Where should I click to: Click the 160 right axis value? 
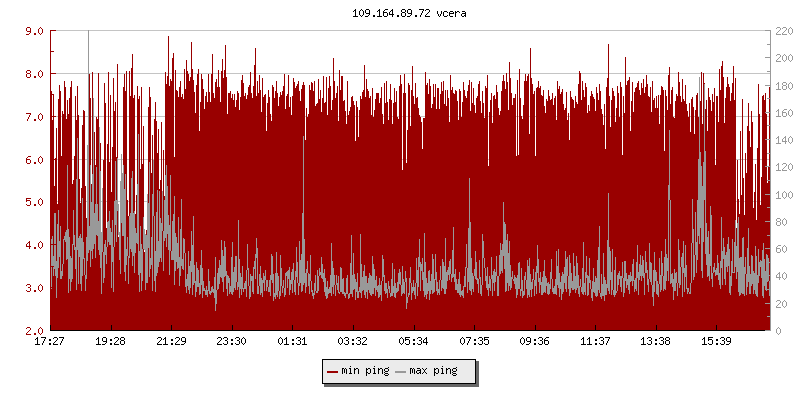pyautogui.click(x=785, y=113)
